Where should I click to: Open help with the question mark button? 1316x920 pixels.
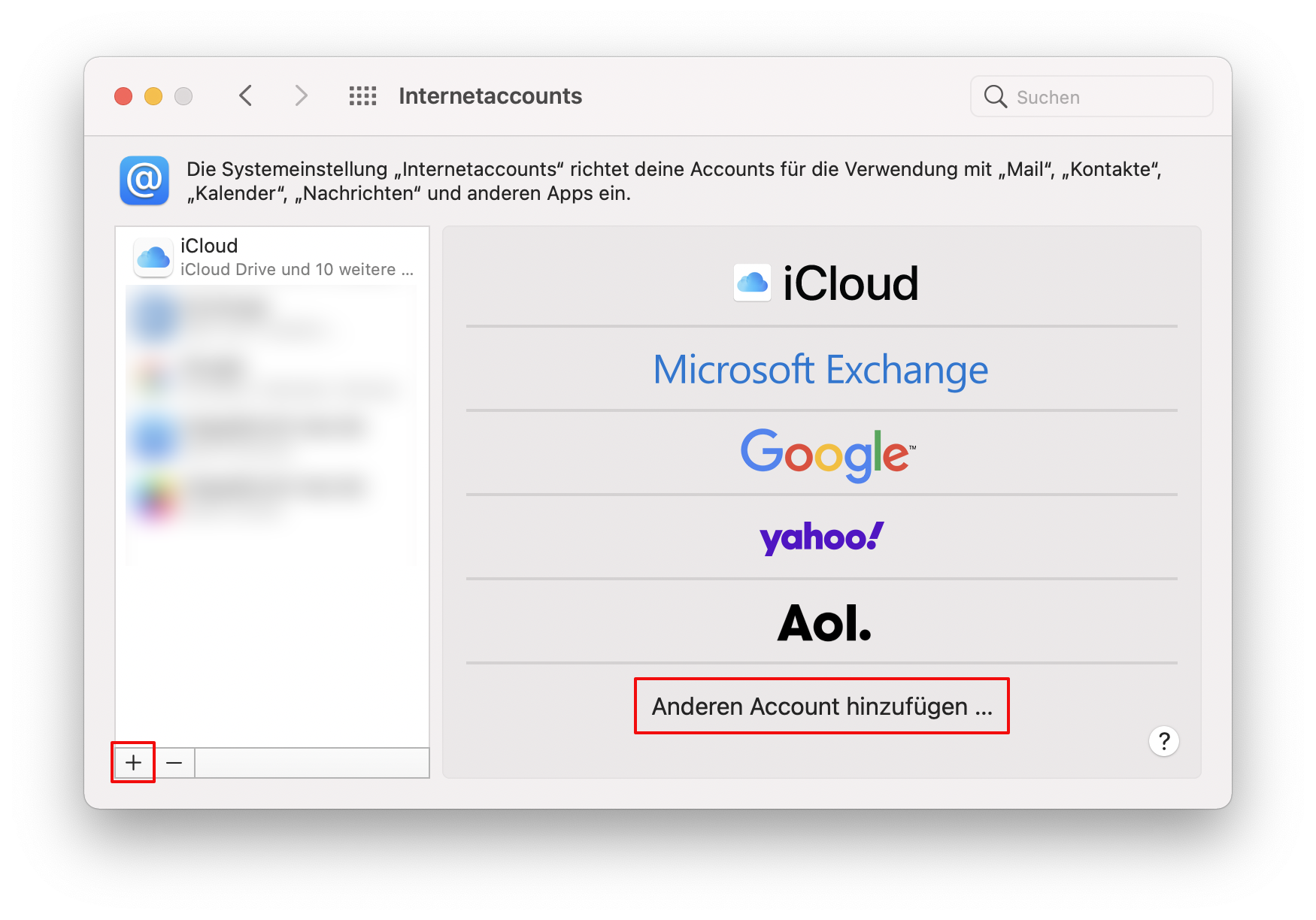(1164, 741)
